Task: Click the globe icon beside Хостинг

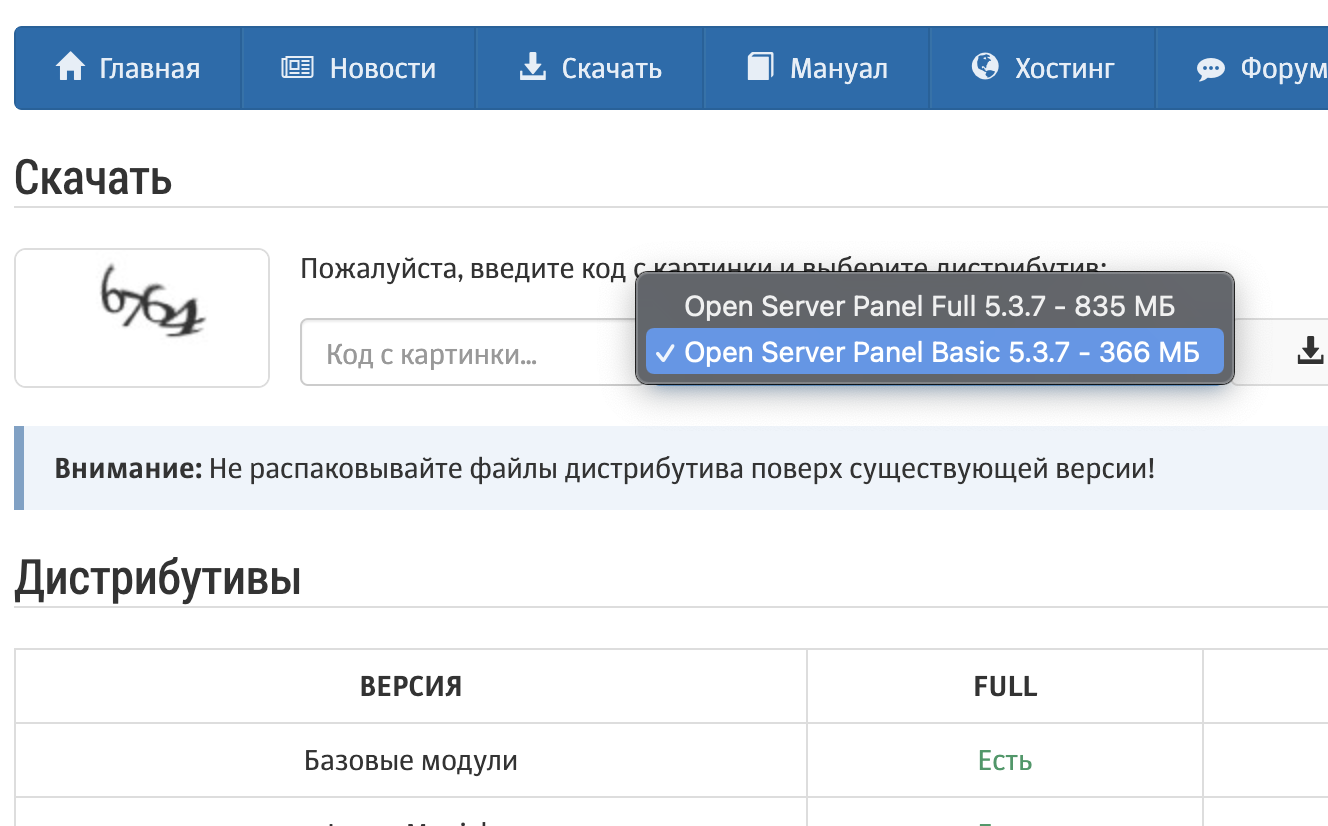Action: click(x=985, y=67)
